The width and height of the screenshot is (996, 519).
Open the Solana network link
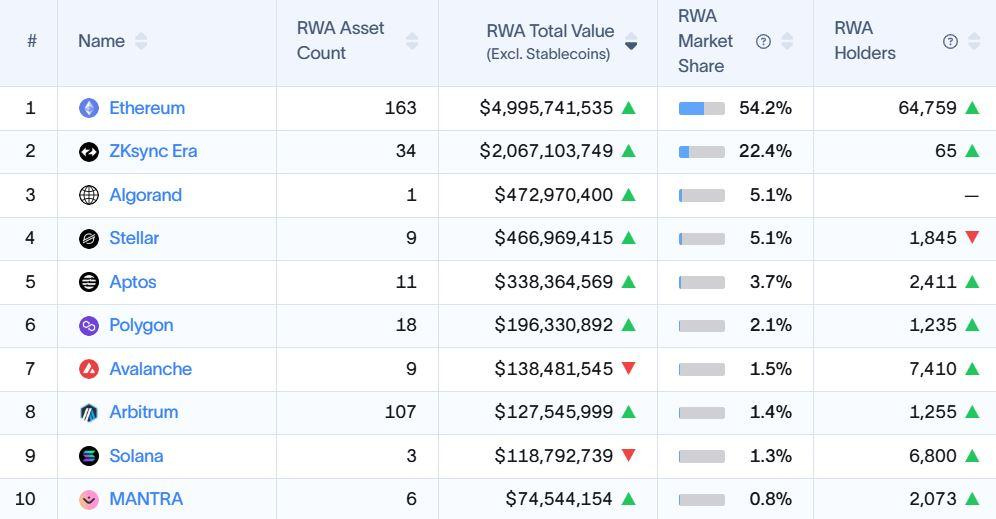click(x=136, y=456)
